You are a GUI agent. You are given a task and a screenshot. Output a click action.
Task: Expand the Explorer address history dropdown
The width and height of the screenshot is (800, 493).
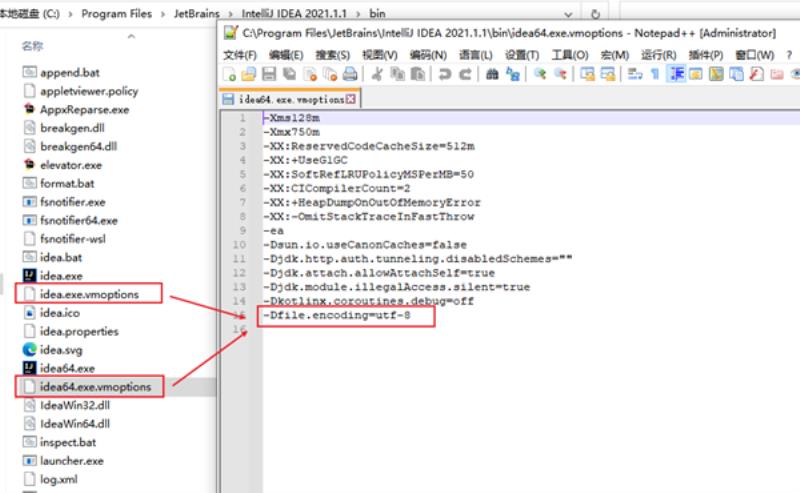568,14
